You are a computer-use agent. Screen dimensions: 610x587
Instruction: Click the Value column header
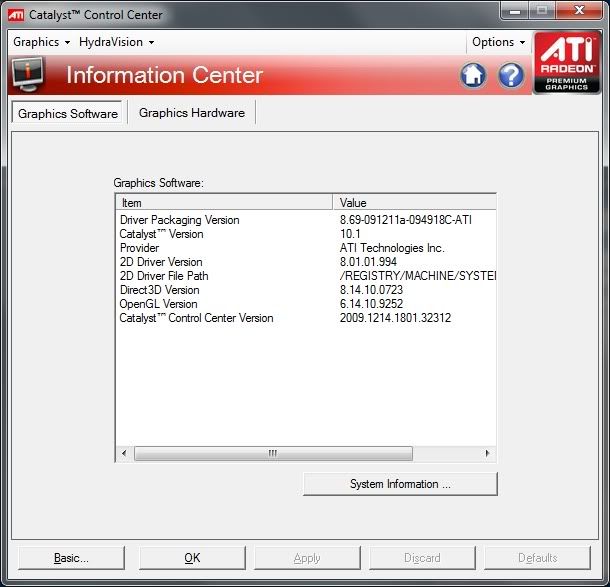pos(415,203)
